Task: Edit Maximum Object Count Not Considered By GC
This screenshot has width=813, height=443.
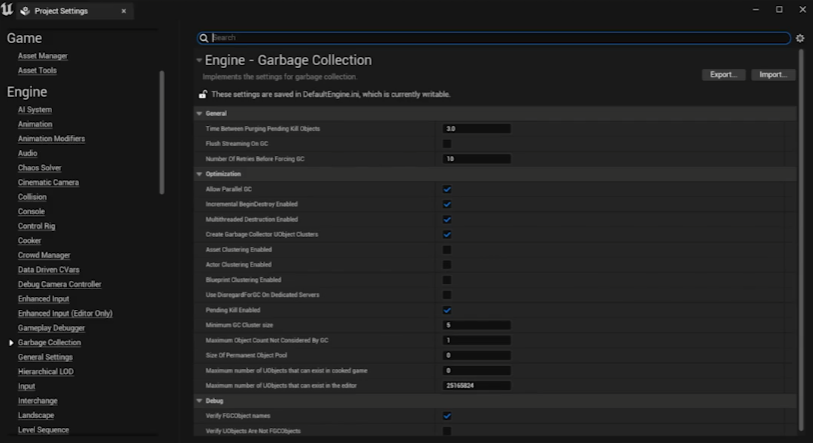Action: click(x=476, y=340)
